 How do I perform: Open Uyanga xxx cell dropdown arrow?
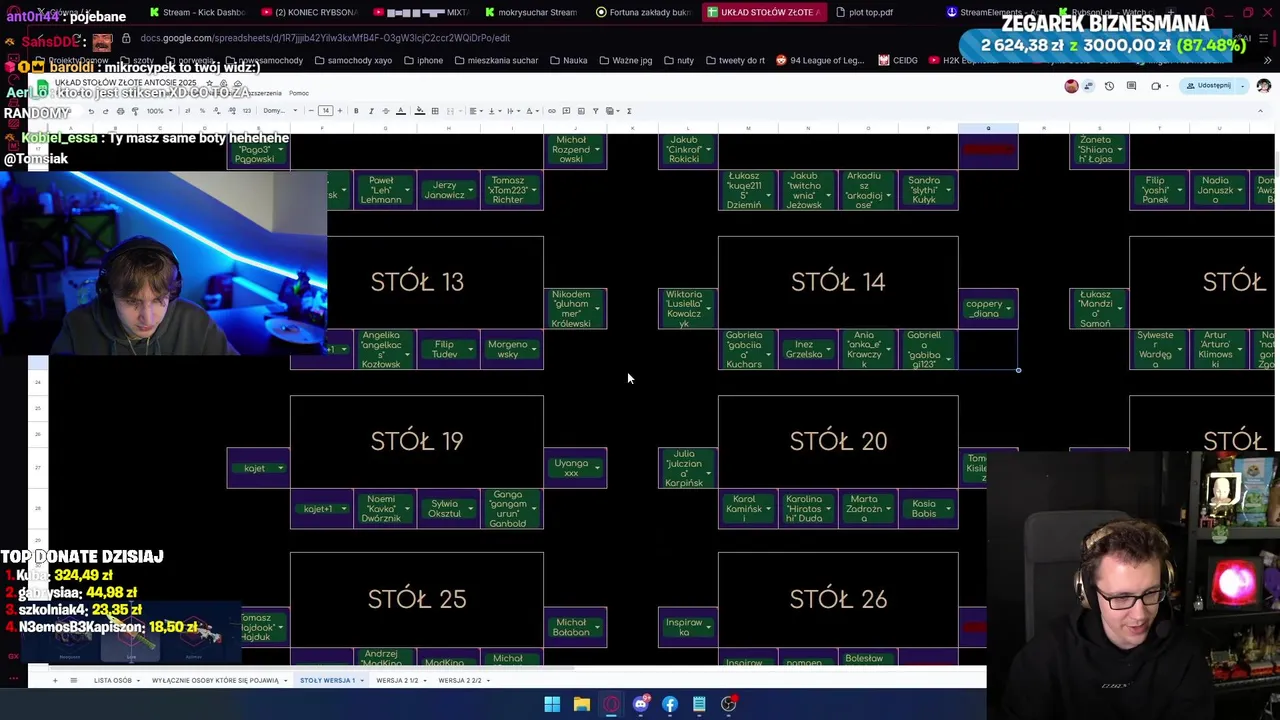coord(597,468)
